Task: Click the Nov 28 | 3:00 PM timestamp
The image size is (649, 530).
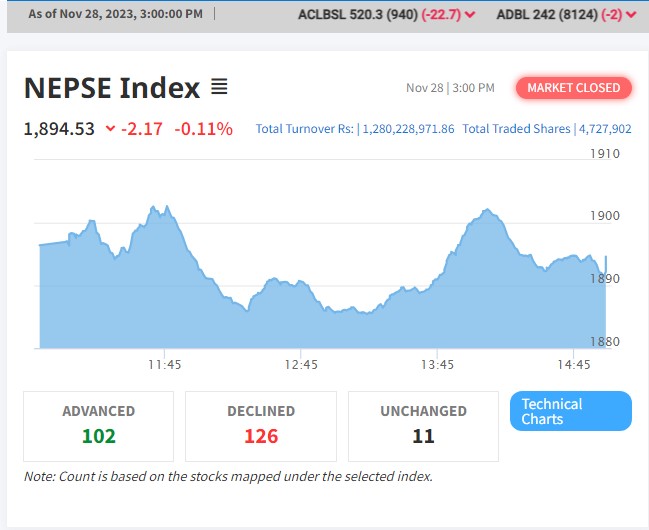Action: tap(450, 88)
